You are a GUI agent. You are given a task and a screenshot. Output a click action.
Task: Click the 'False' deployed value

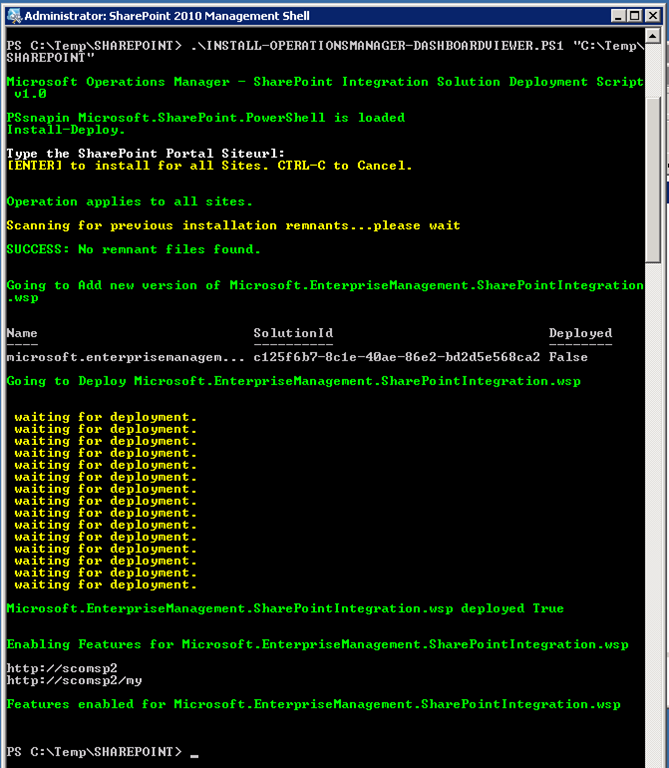[x=568, y=357]
